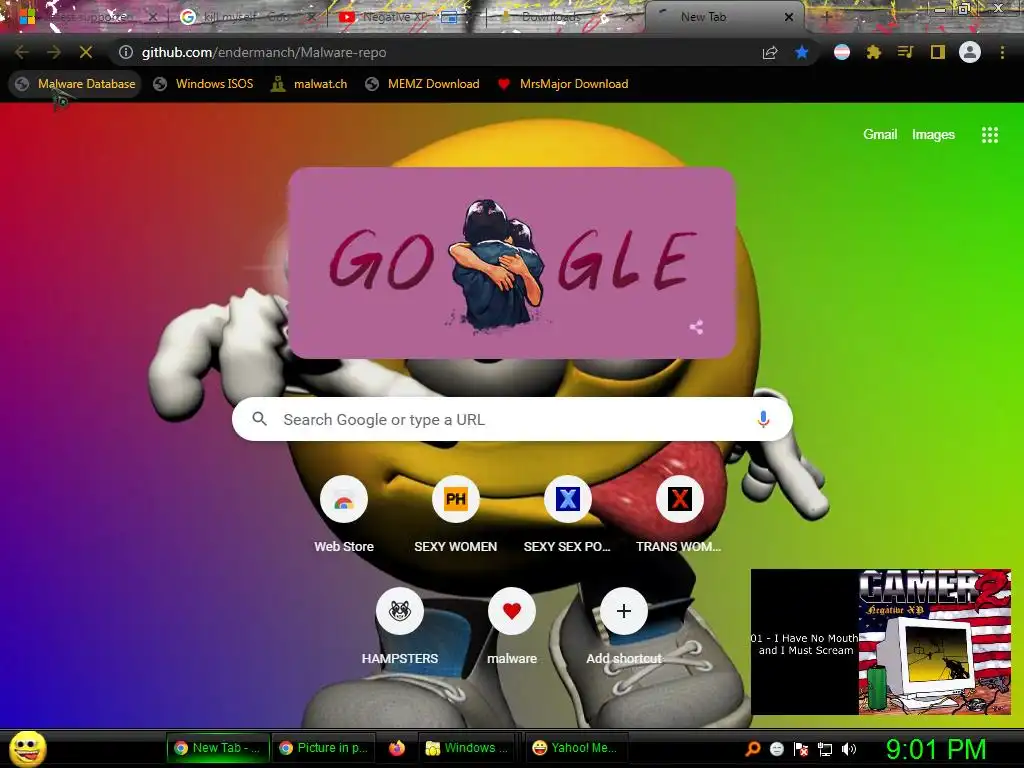The height and width of the screenshot is (768, 1024).
Task: Open the volume speaker tray icon
Action: tap(848, 749)
